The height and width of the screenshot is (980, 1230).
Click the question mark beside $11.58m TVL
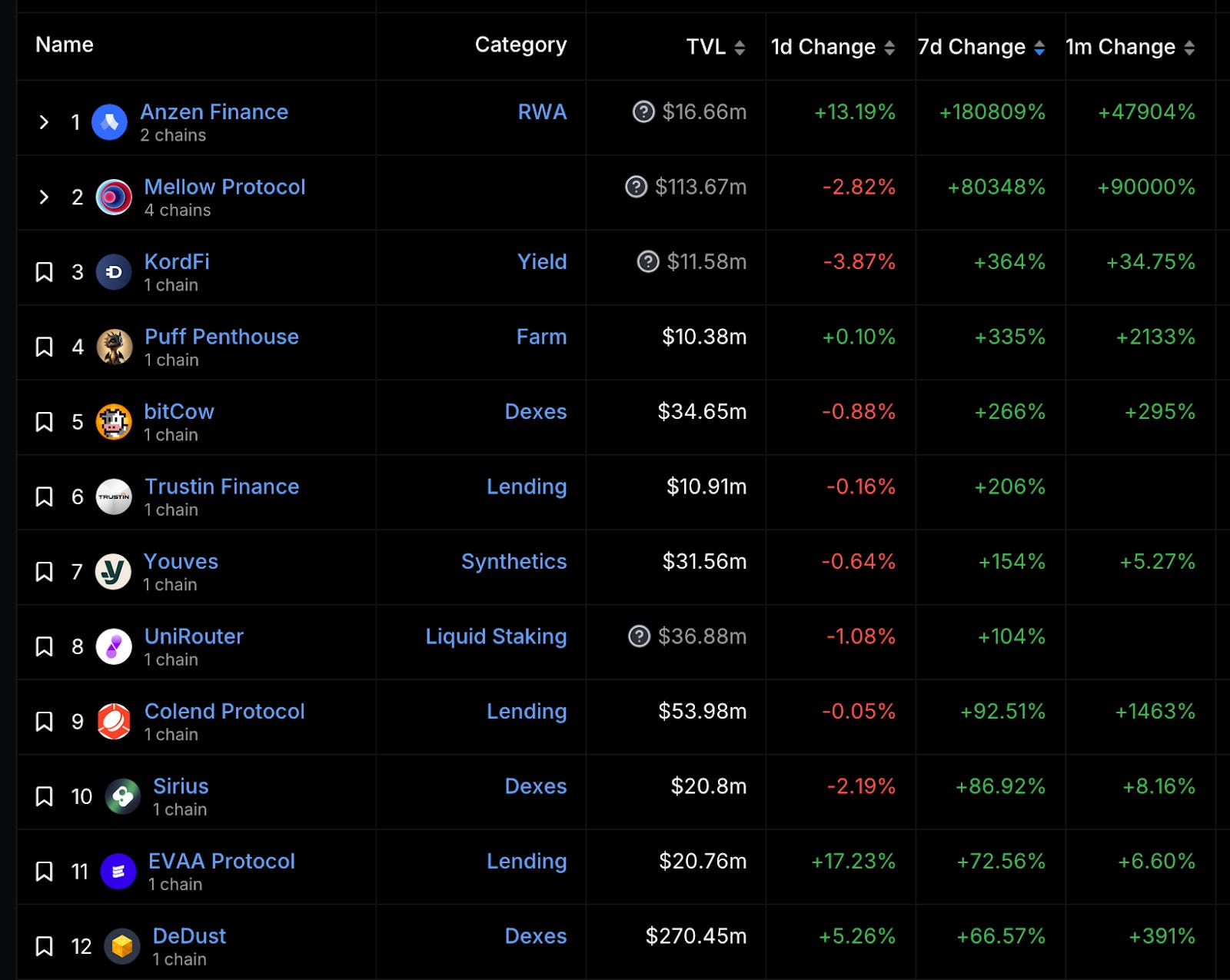click(x=648, y=262)
